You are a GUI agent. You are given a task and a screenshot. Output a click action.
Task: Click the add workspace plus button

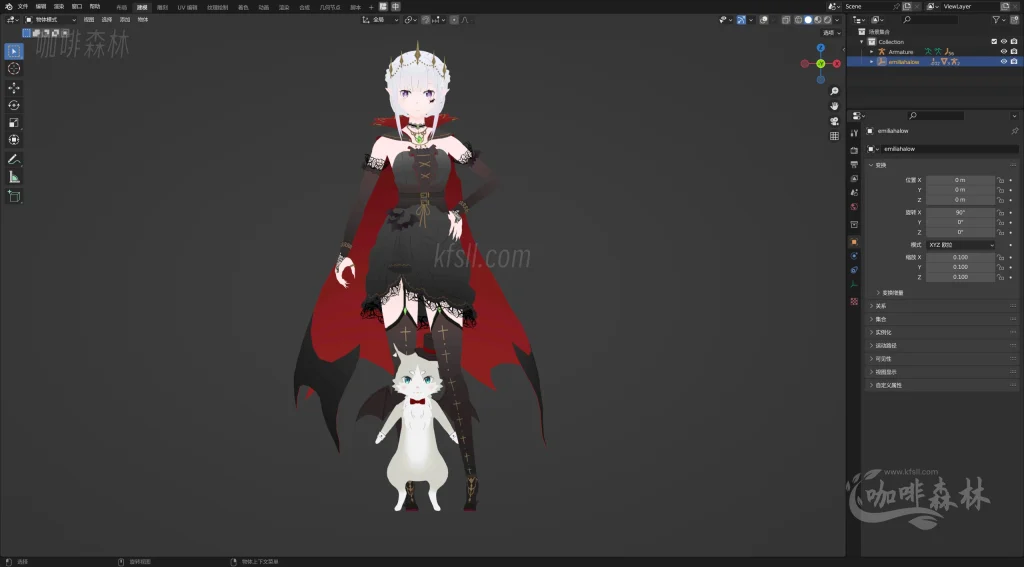(x=371, y=7)
